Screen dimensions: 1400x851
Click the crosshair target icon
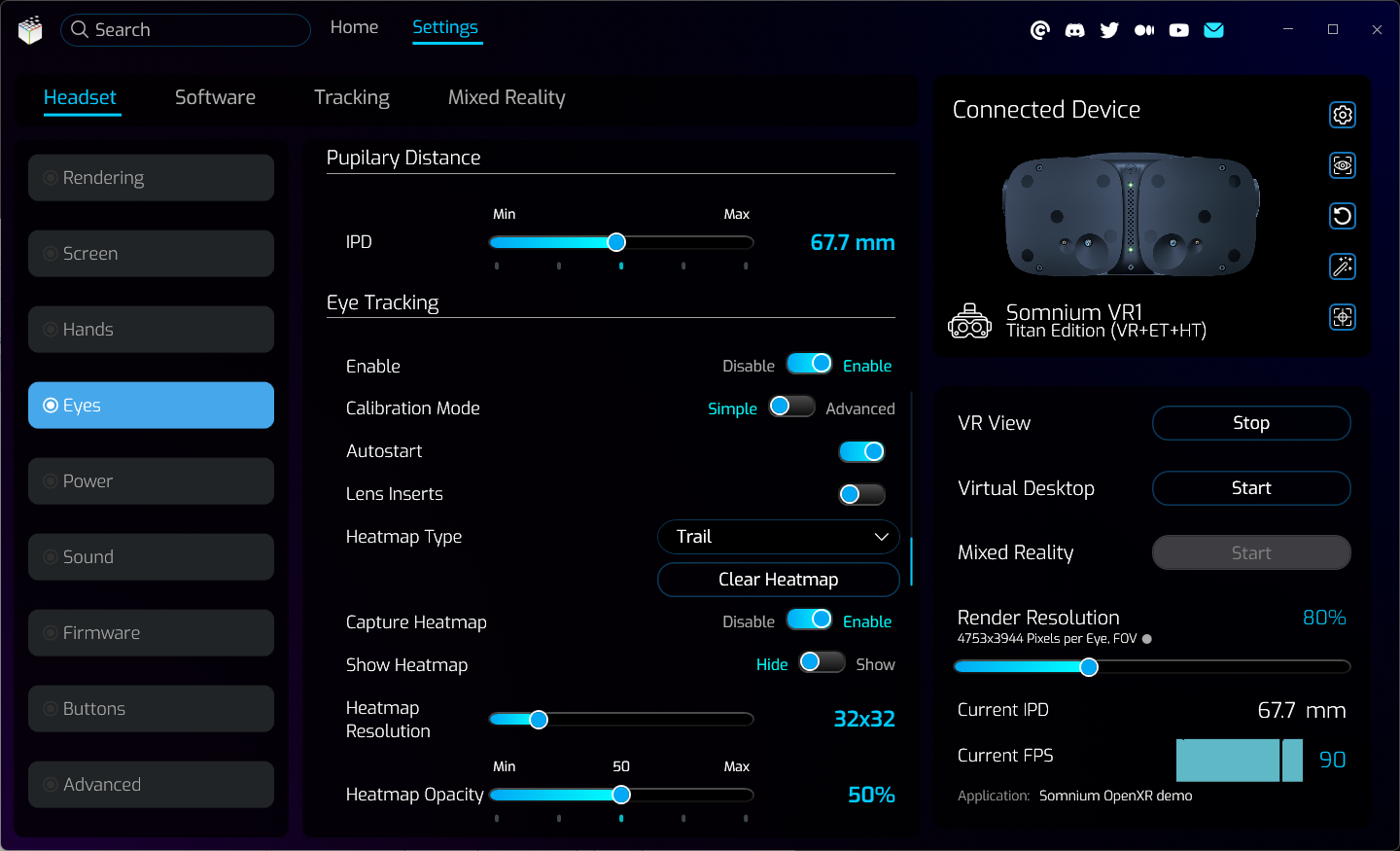pos(1342,317)
